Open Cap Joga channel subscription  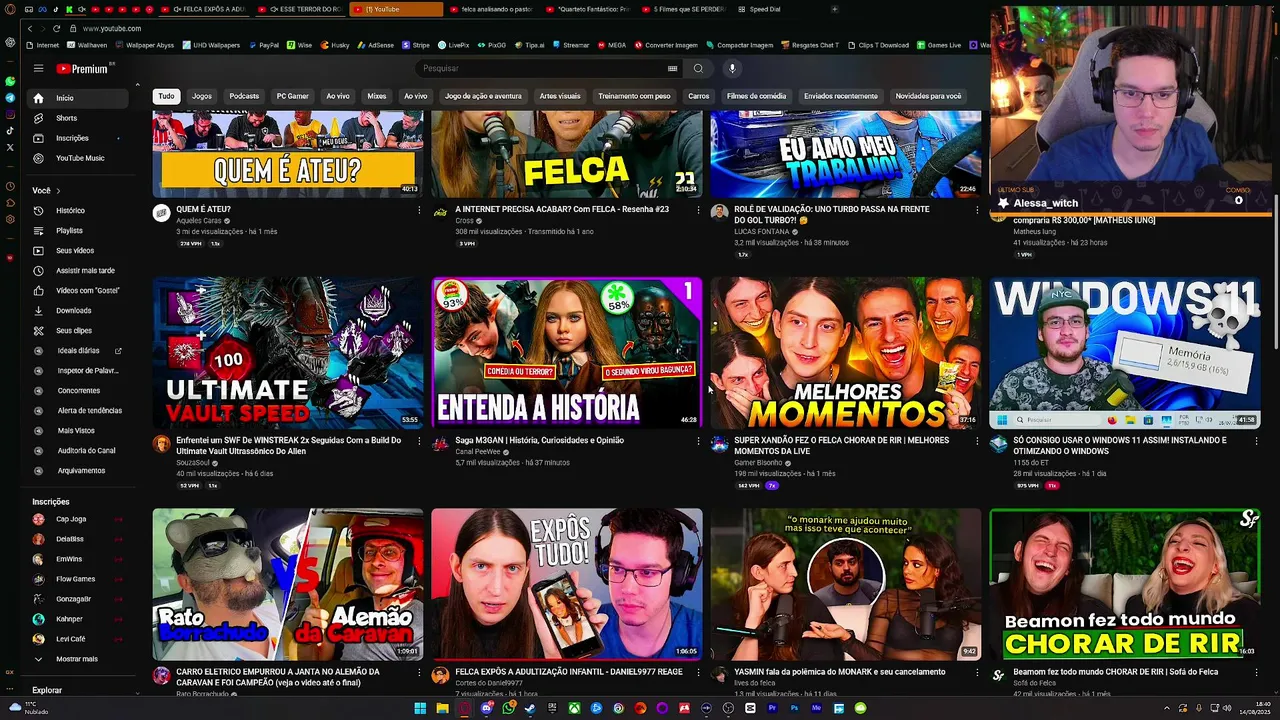click(77, 519)
